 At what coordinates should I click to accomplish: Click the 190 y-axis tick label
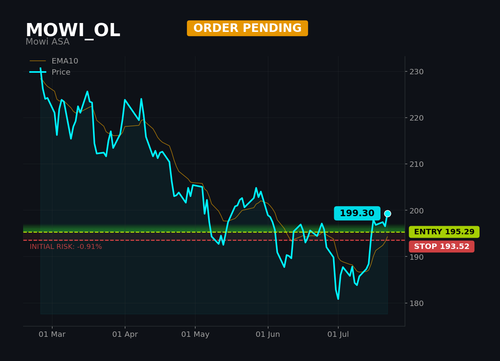coord(417,257)
